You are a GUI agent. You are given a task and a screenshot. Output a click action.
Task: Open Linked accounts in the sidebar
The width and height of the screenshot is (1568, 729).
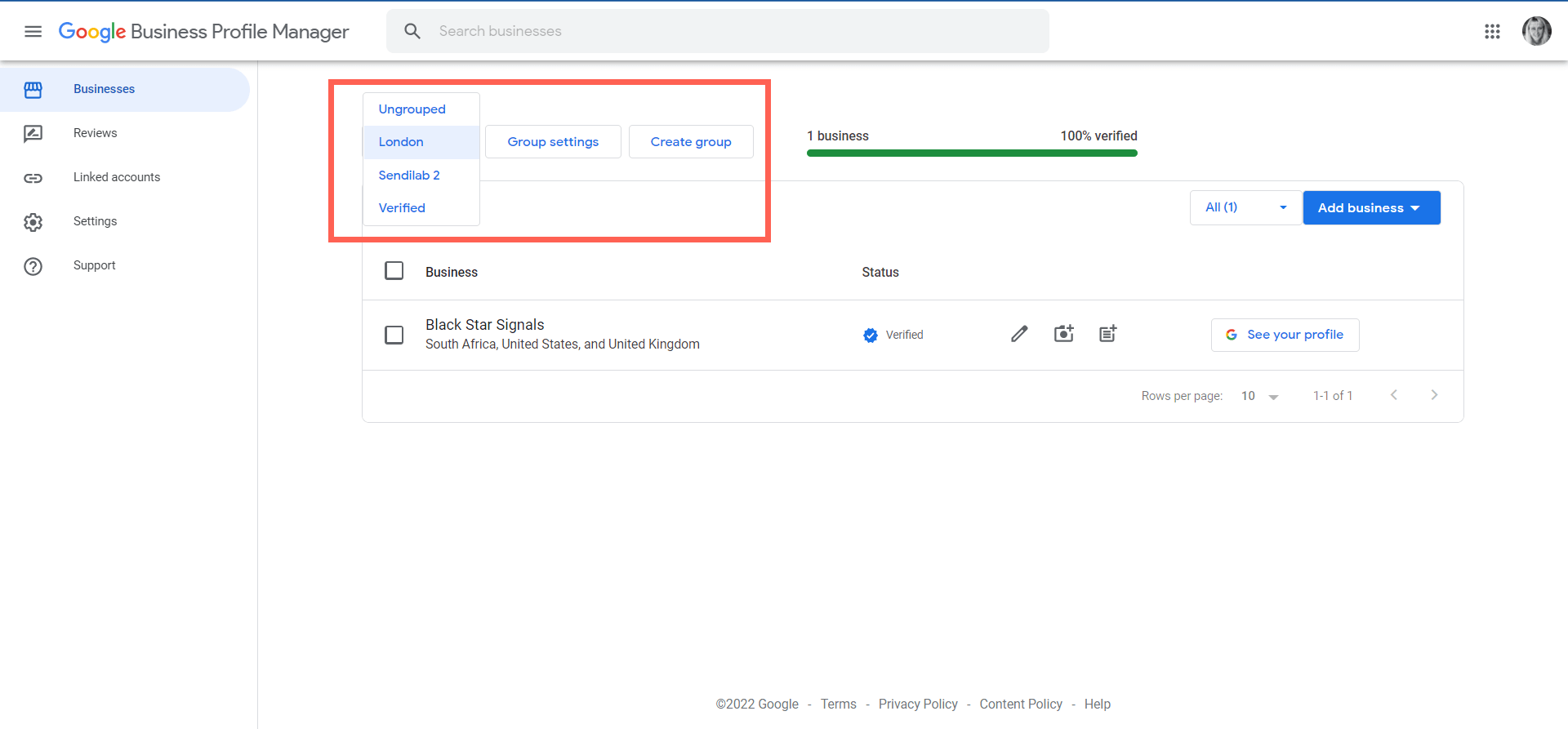116,177
